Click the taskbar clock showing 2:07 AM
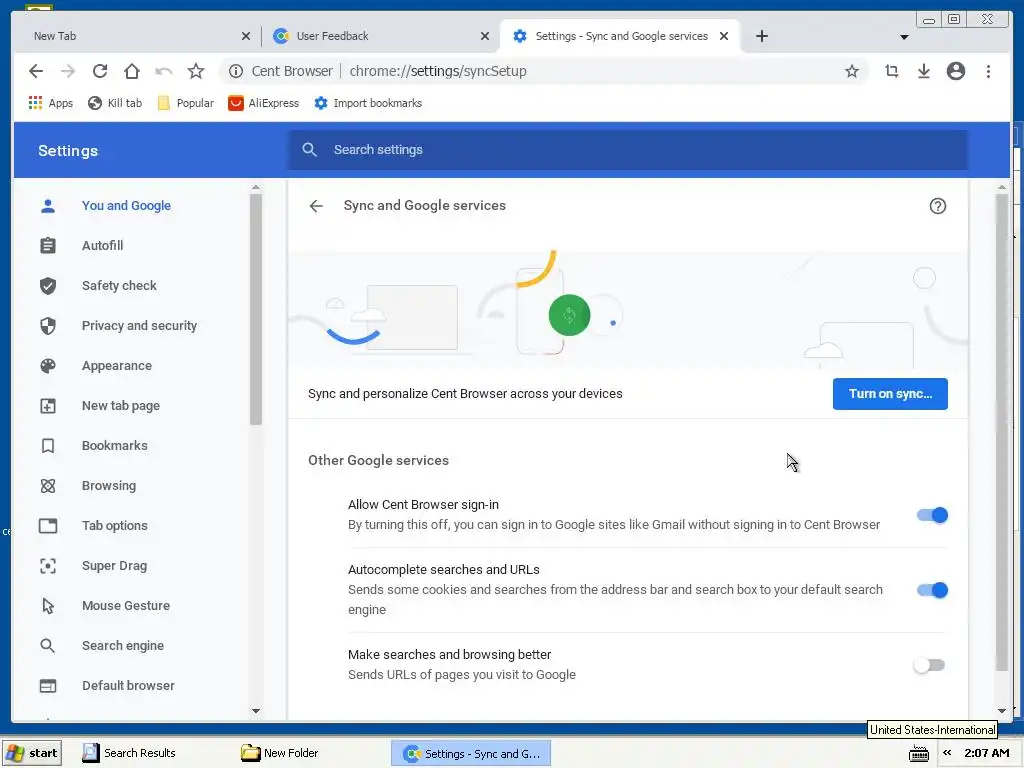Image resolution: width=1024 pixels, height=768 pixels. 986,753
